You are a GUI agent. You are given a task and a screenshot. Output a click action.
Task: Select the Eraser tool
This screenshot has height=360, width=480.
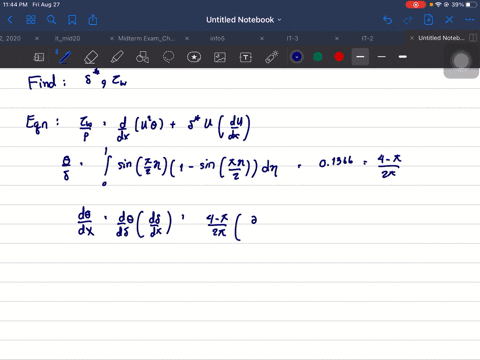91,57
